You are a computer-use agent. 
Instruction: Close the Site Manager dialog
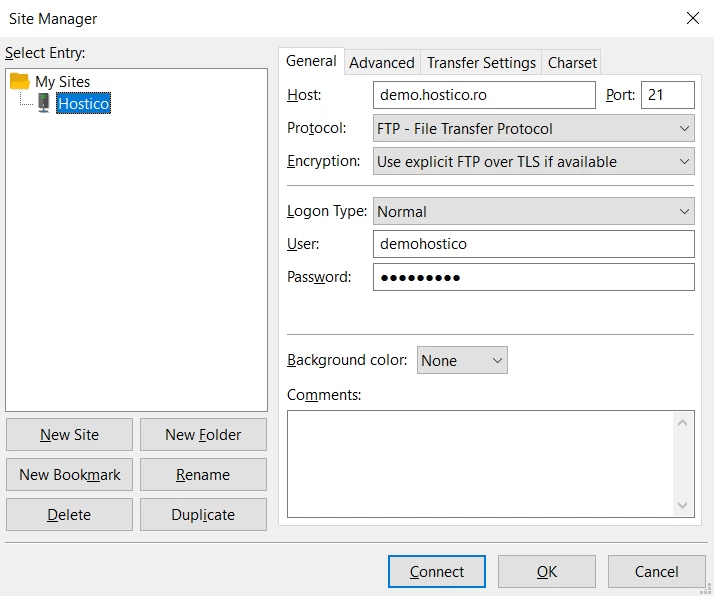click(x=692, y=18)
